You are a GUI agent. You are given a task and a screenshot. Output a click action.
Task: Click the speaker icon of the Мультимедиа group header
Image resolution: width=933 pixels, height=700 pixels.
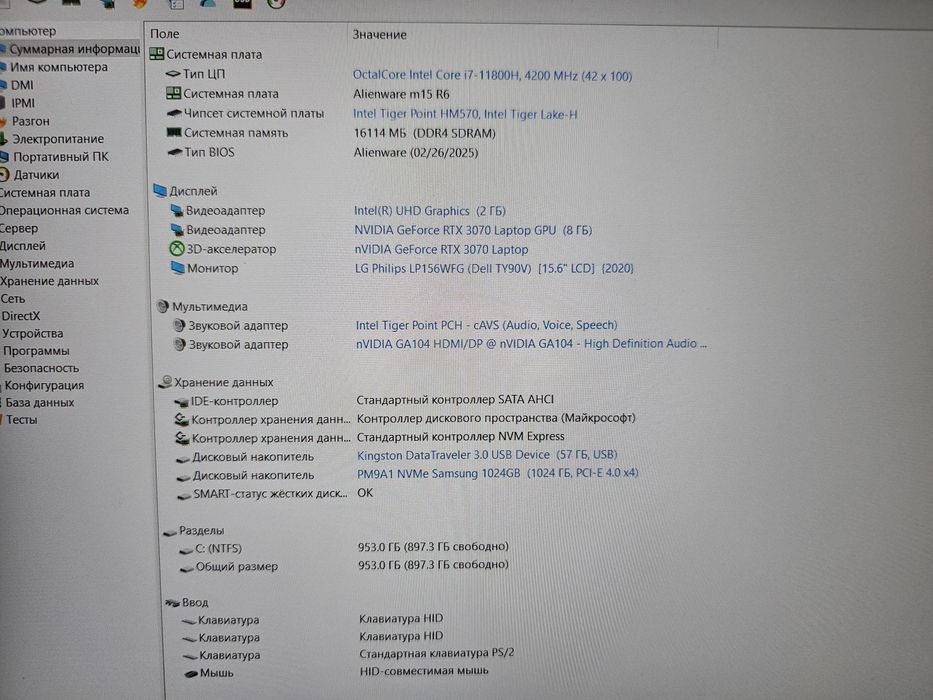pyautogui.click(x=162, y=306)
